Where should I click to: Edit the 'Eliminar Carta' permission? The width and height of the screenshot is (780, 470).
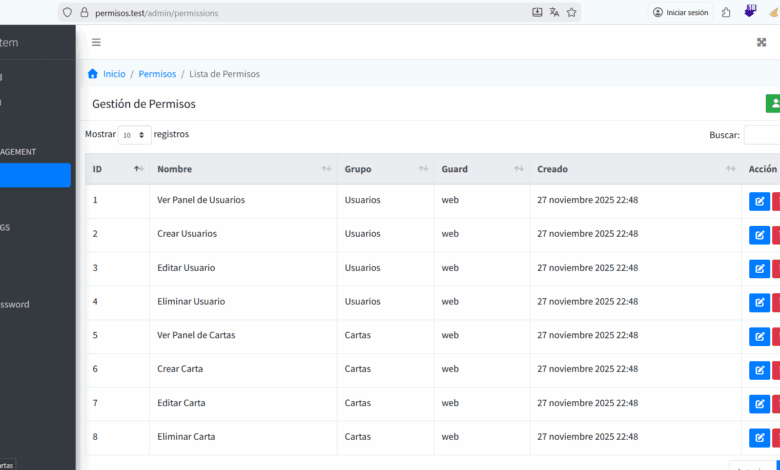pyautogui.click(x=759, y=438)
